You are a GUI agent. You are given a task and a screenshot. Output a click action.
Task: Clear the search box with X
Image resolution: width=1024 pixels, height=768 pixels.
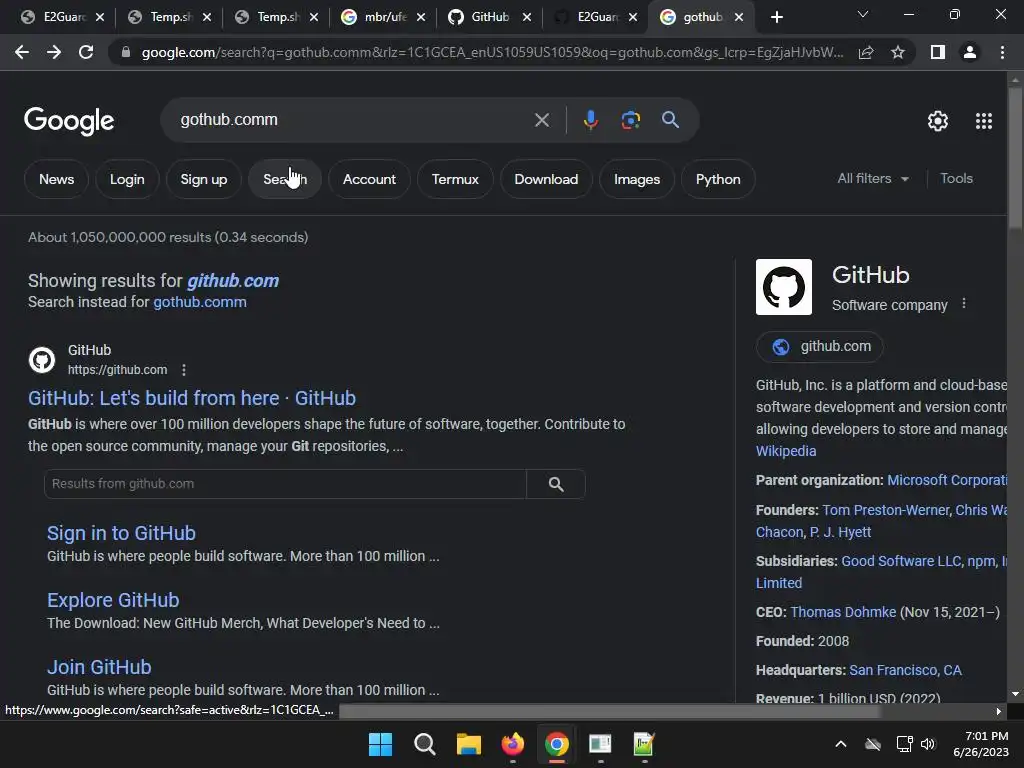(541, 120)
